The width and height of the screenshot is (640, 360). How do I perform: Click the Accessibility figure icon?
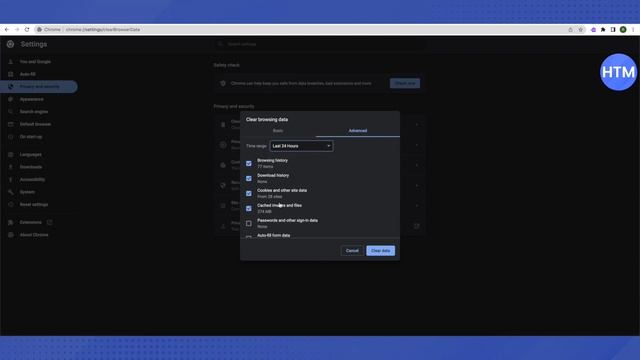11,180
